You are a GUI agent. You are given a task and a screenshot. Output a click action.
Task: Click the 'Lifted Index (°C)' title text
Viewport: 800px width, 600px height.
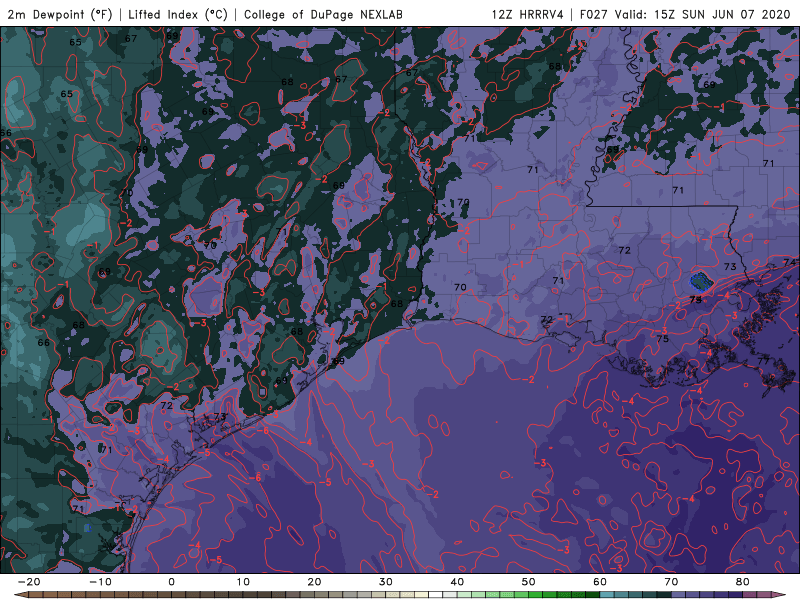click(x=178, y=14)
